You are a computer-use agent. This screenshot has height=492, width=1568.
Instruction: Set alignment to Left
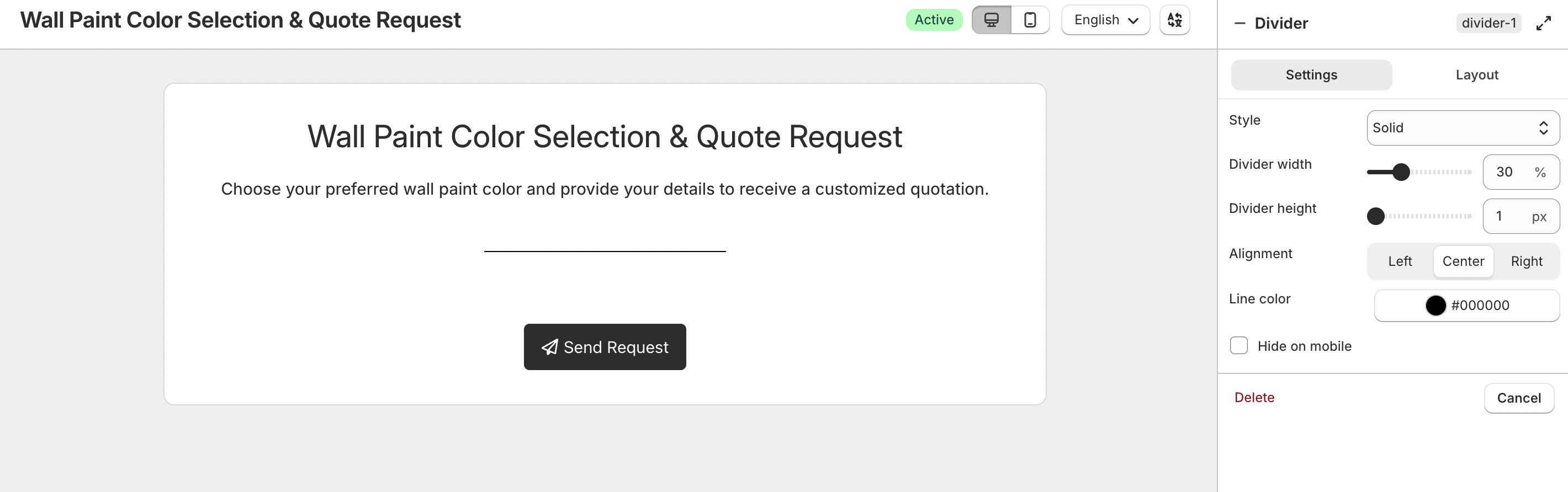(1400, 261)
